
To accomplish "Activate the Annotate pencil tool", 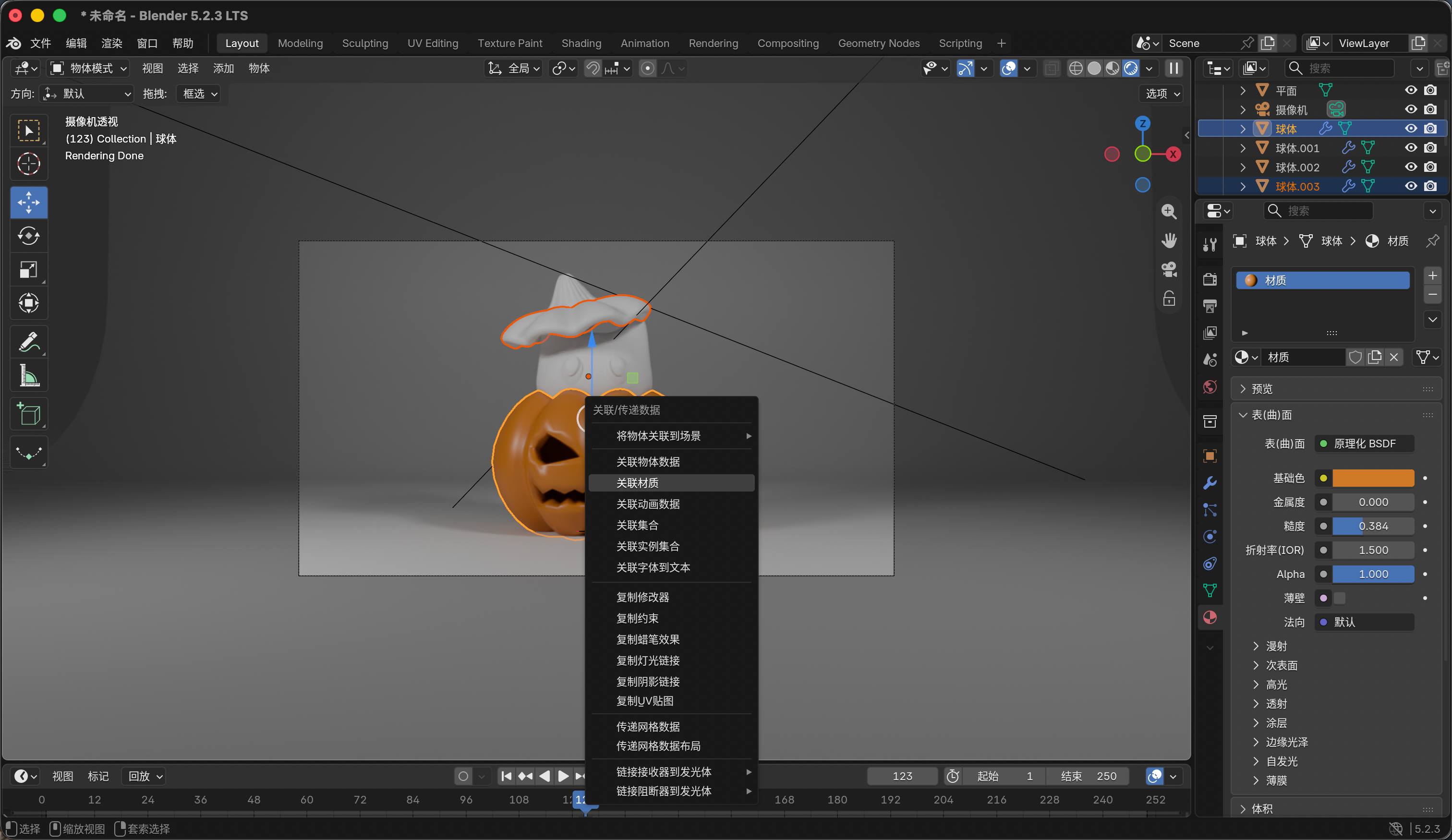I will click(x=28, y=342).
